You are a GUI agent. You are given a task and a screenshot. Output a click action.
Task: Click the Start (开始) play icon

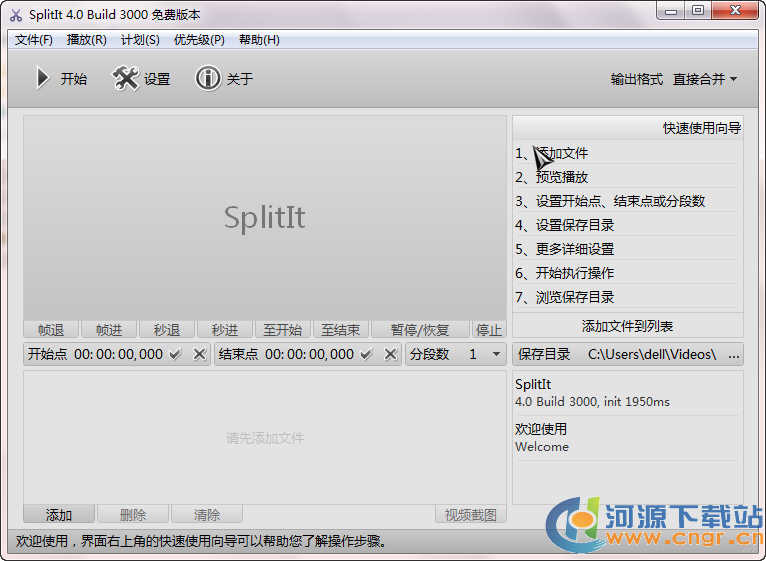tap(43, 79)
